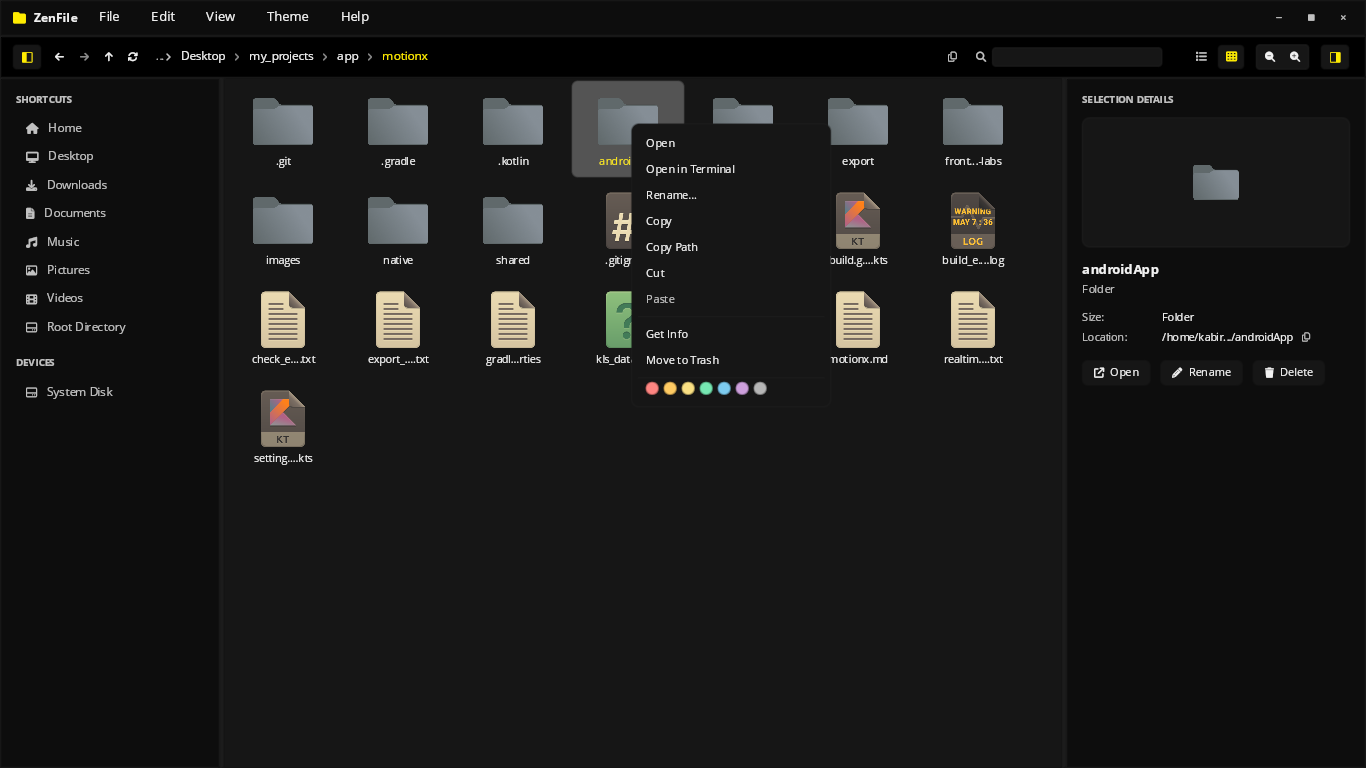Select the check_e....txt file
Screen dimensions: 1366x768
click(x=283, y=328)
